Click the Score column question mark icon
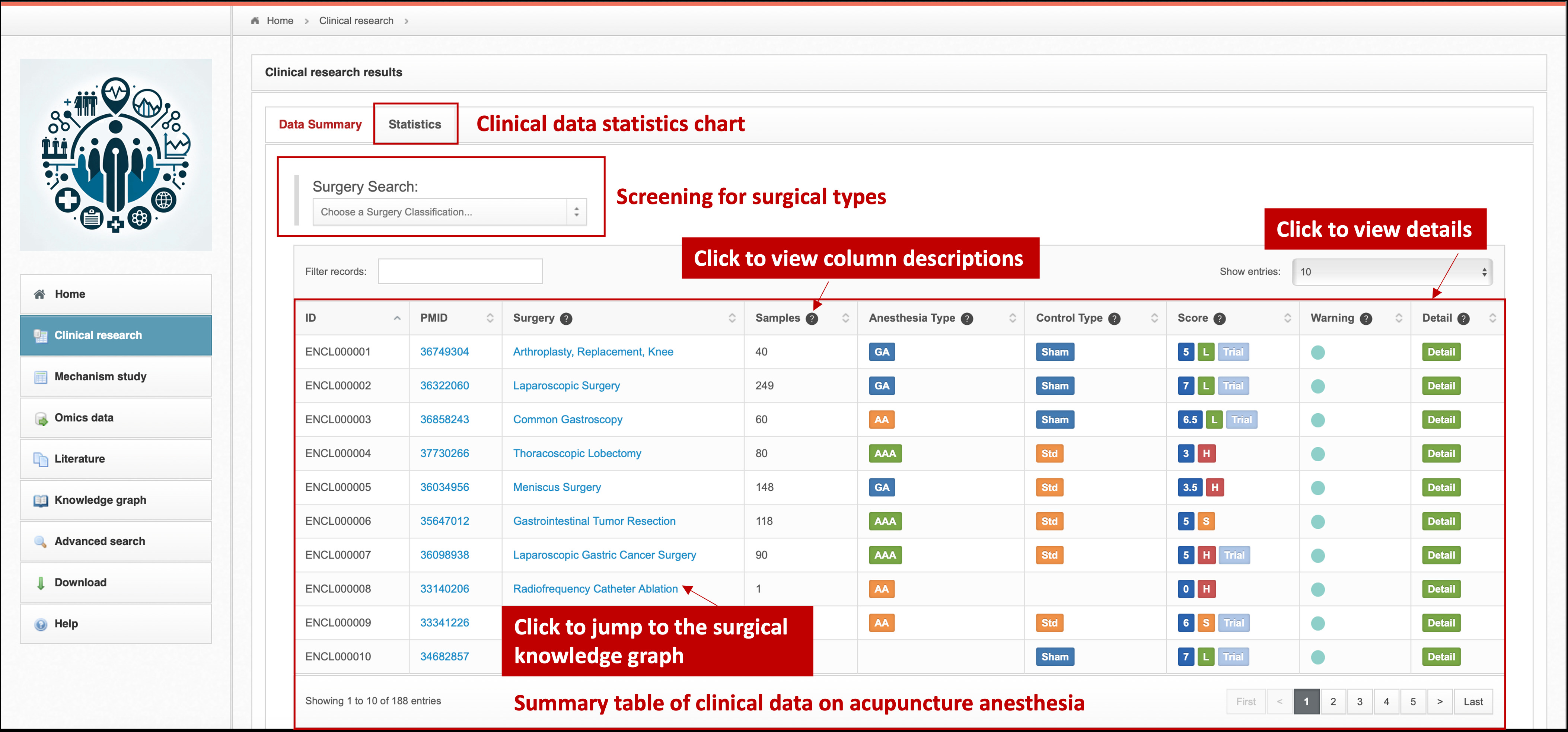 tap(1219, 318)
